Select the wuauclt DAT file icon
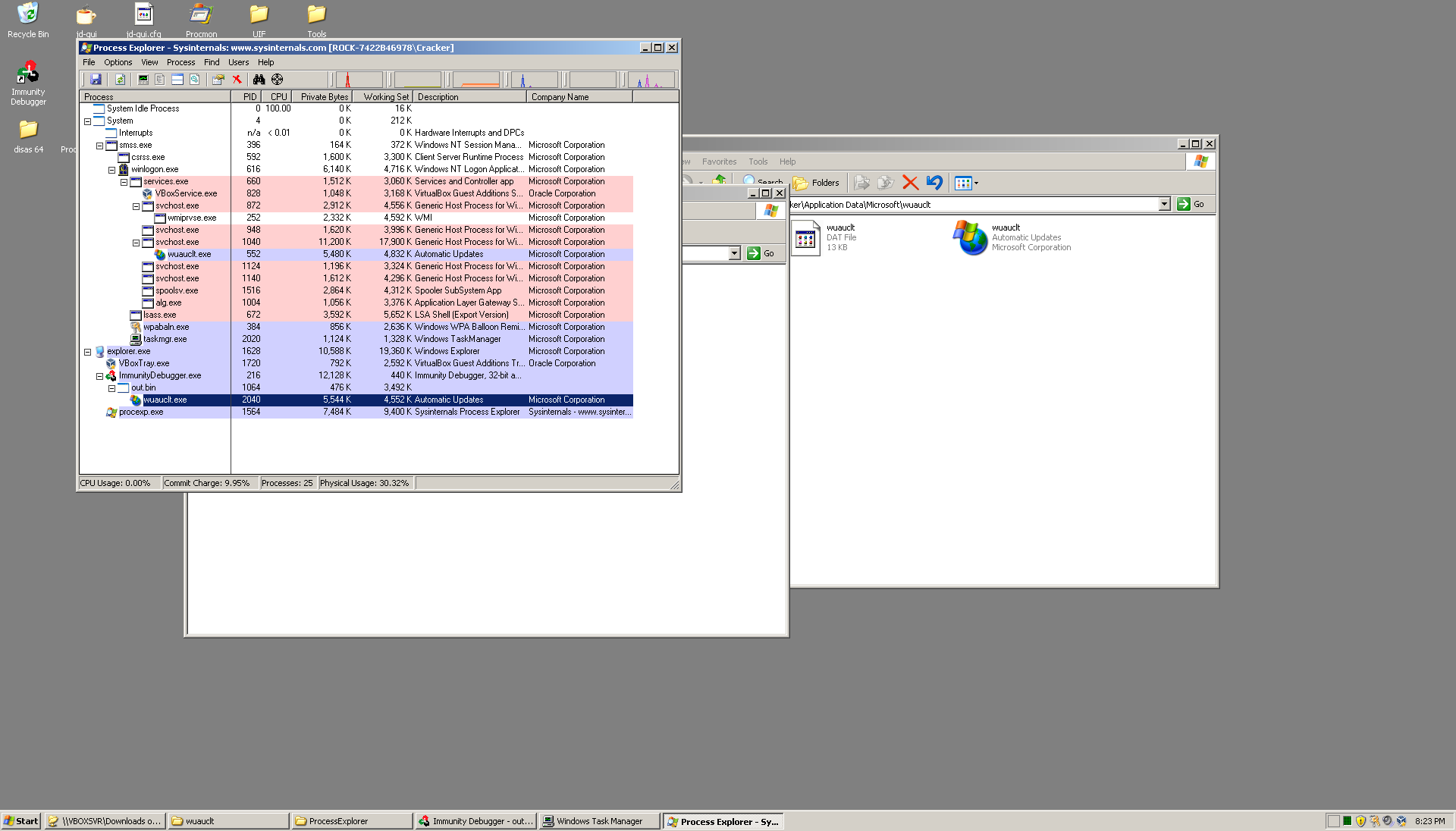The image size is (1456, 831). click(805, 238)
